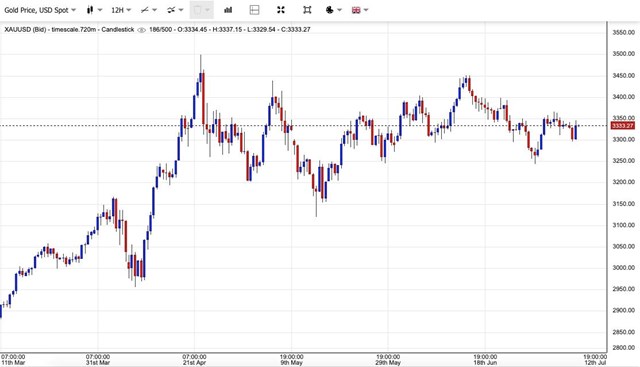Toggle the crosshair grid layout icon
640x367 pixels.
[x=254, y=10]
